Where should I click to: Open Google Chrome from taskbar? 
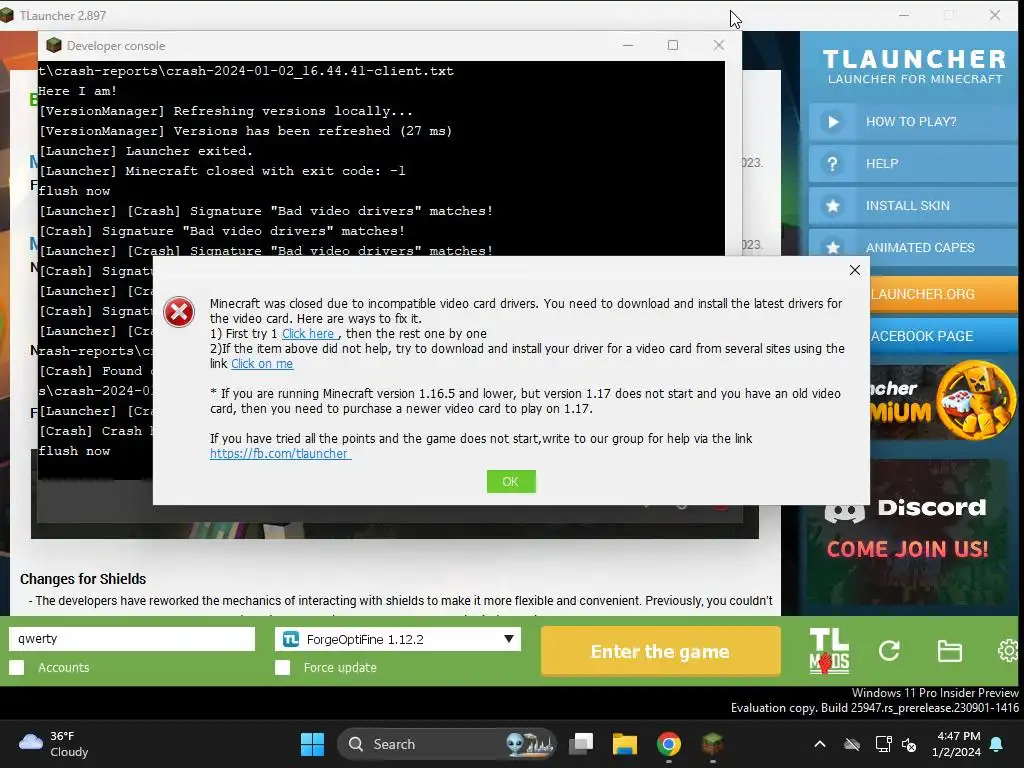[668, 744]
